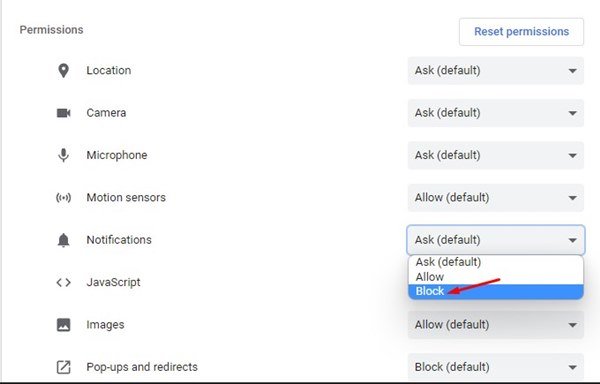Screen dimensions: 600x384
Task: Click the Camera icon
Action: click(64, 113)
